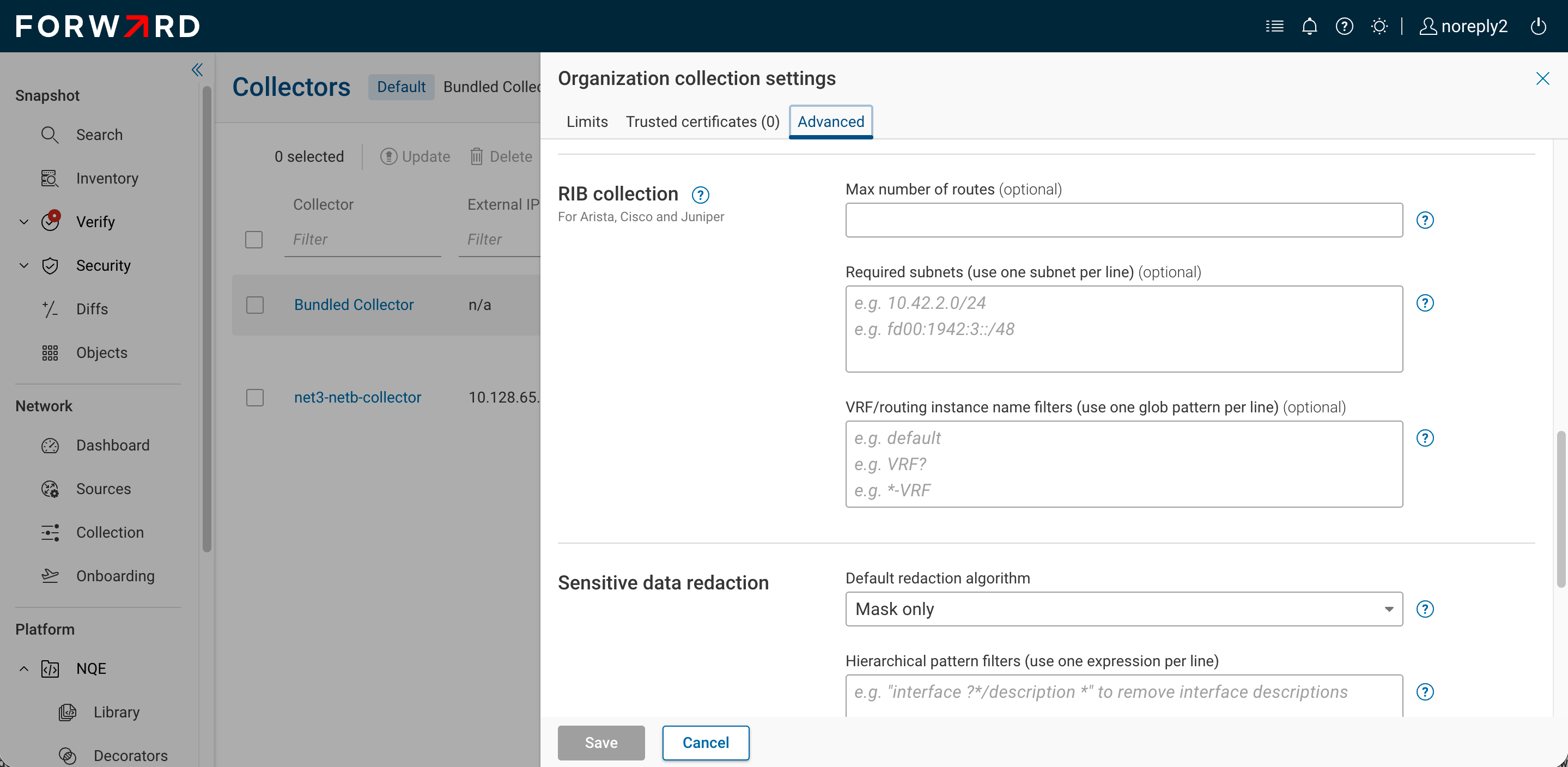Show help for VRF/routing instance filters
Screen dimensions: 1568x767
pos(1425,437)
